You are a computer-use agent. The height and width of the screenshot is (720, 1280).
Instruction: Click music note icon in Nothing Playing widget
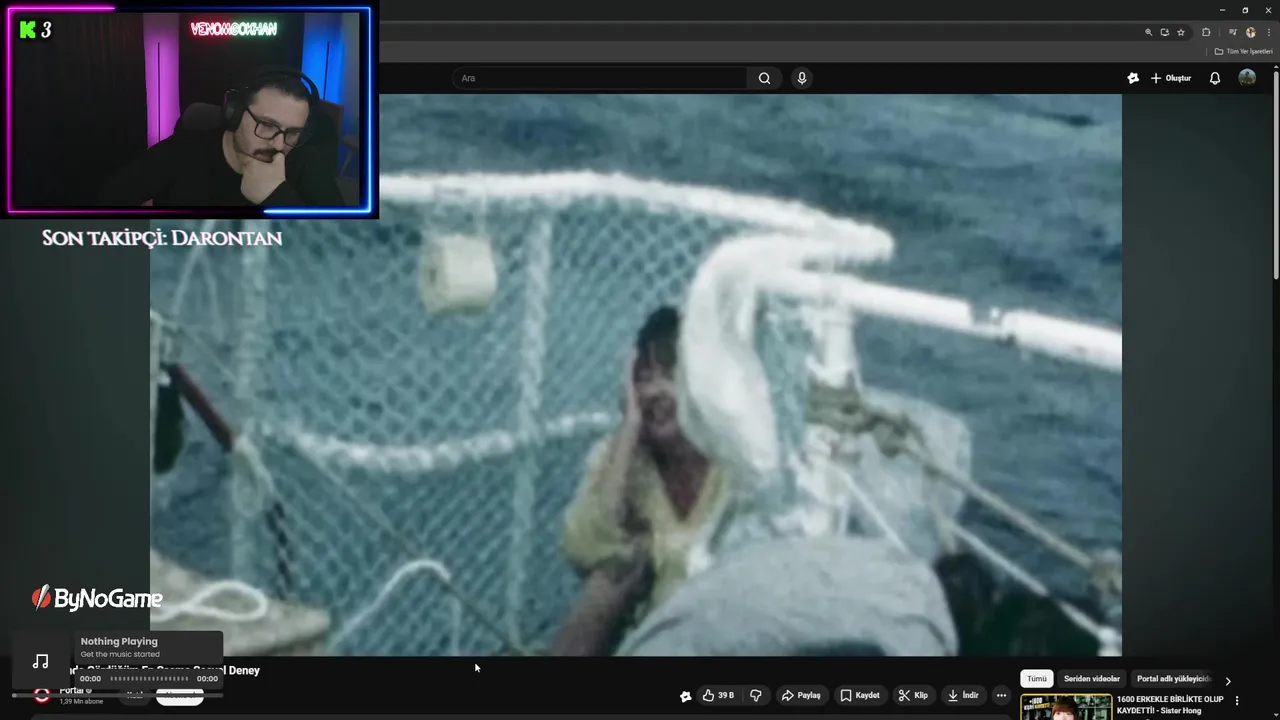click(40, 661)
